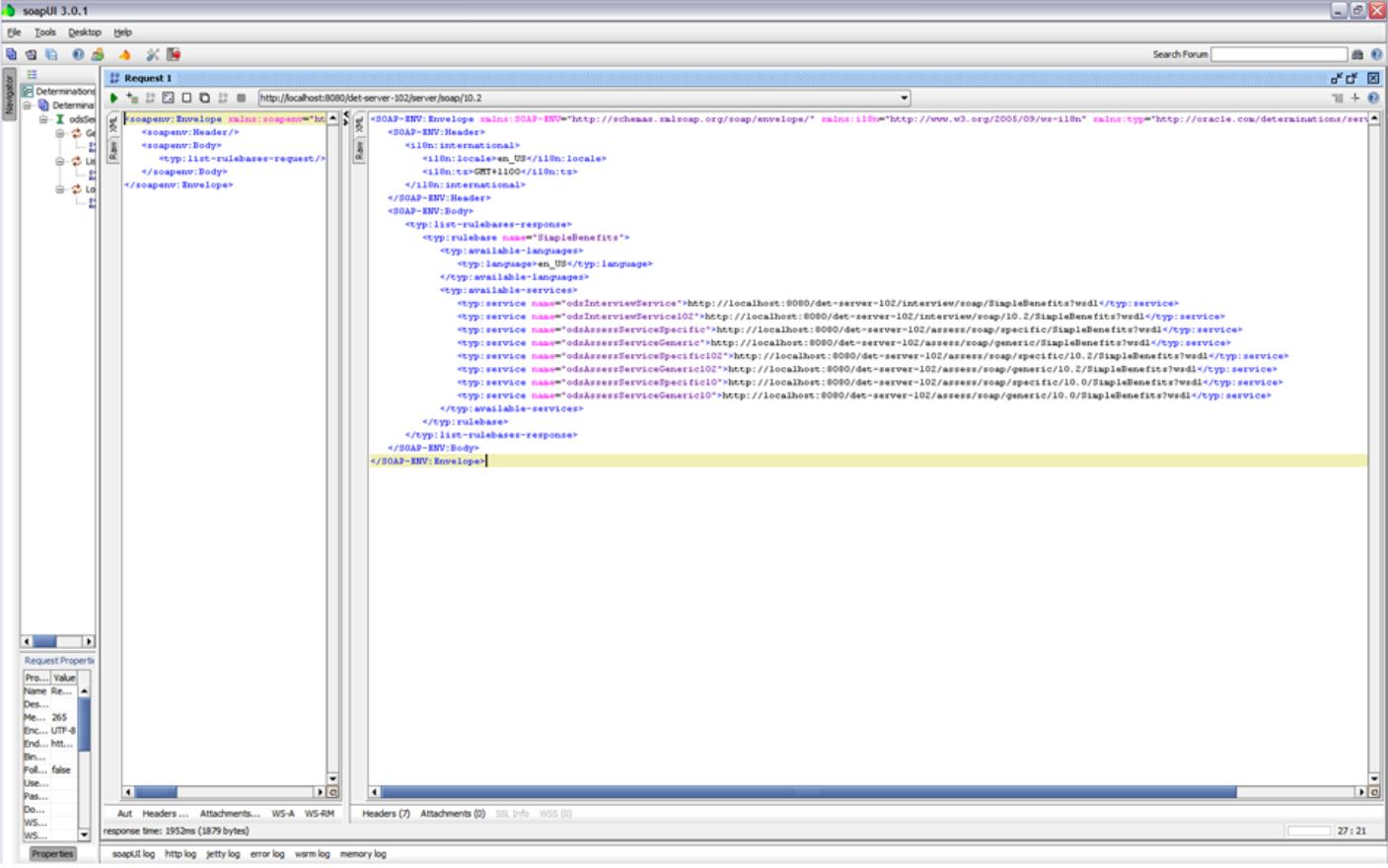The image size is (1388, 868).
Task: Open online help from the main toolbar
Action: pos(78,55)
